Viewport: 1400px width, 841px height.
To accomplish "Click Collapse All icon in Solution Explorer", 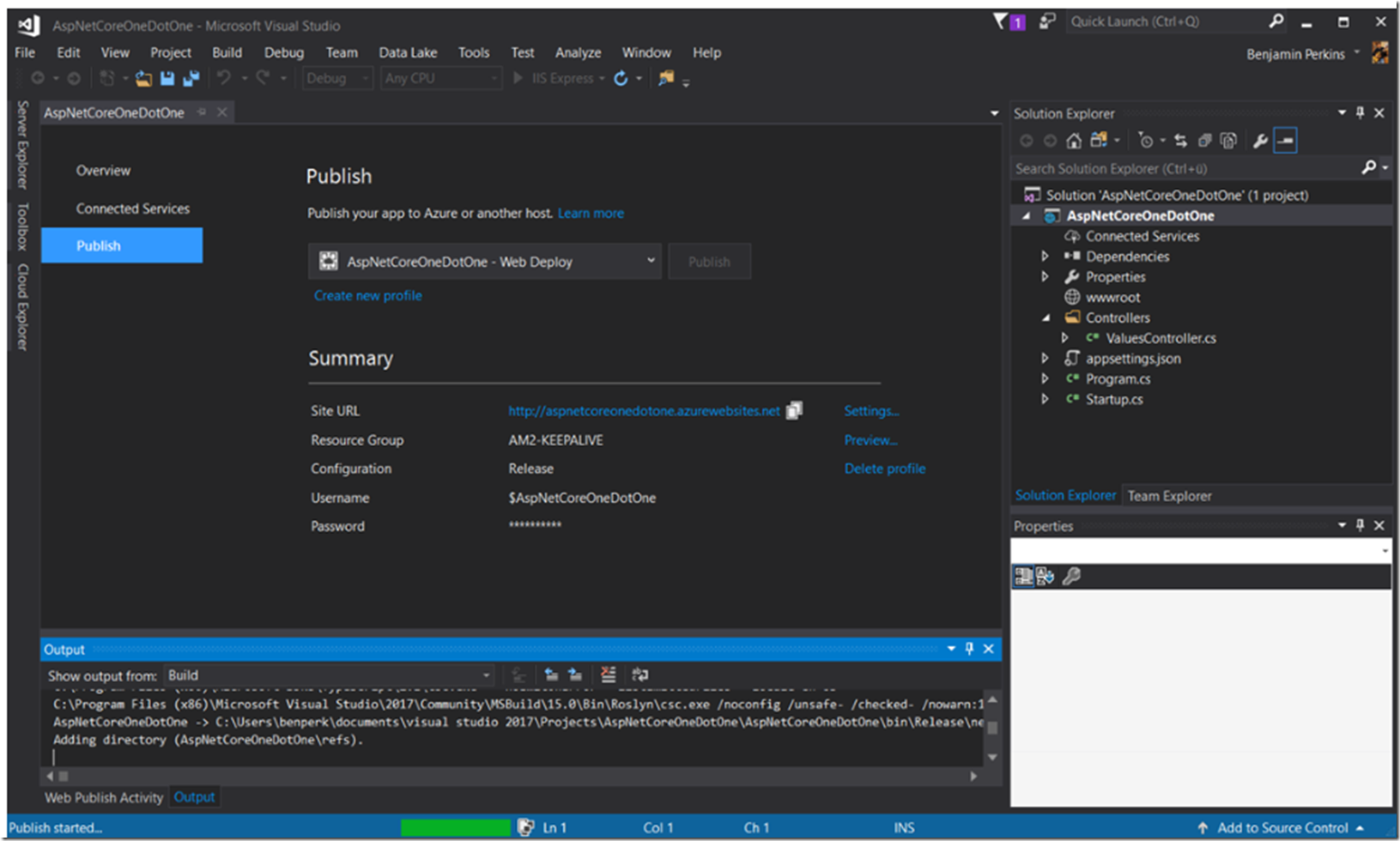I will 1205,140.
